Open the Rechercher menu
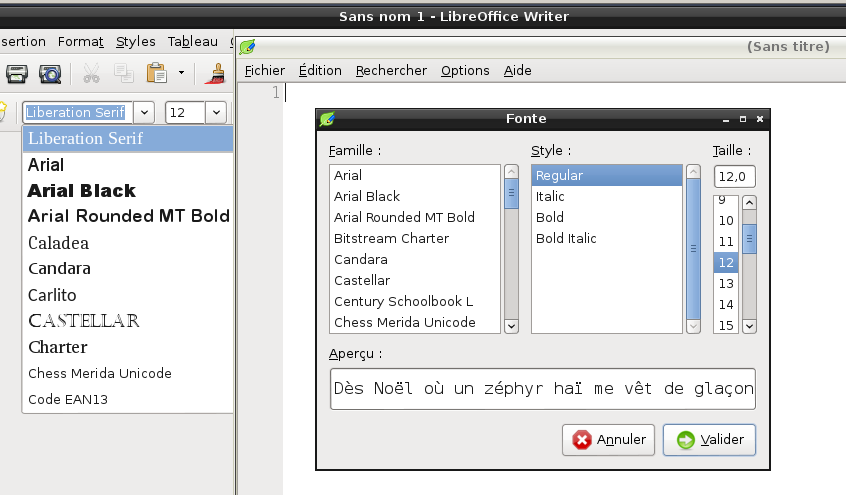Screen dimensions: 846x495 tap(391, 71)
